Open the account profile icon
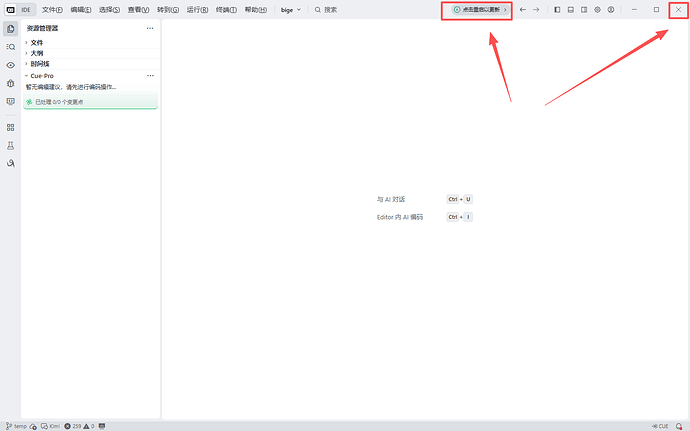 [x=611, y=10]
